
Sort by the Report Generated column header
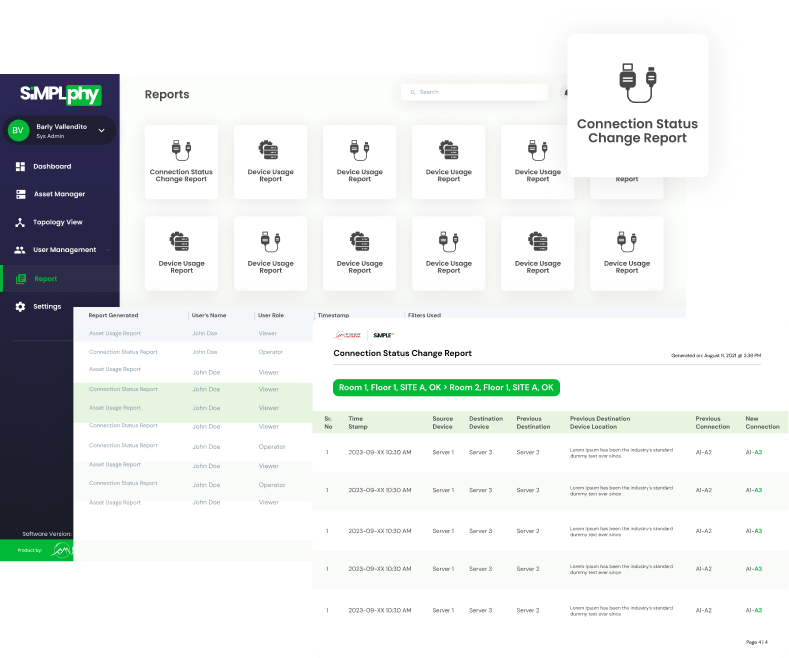pos(113,315)
